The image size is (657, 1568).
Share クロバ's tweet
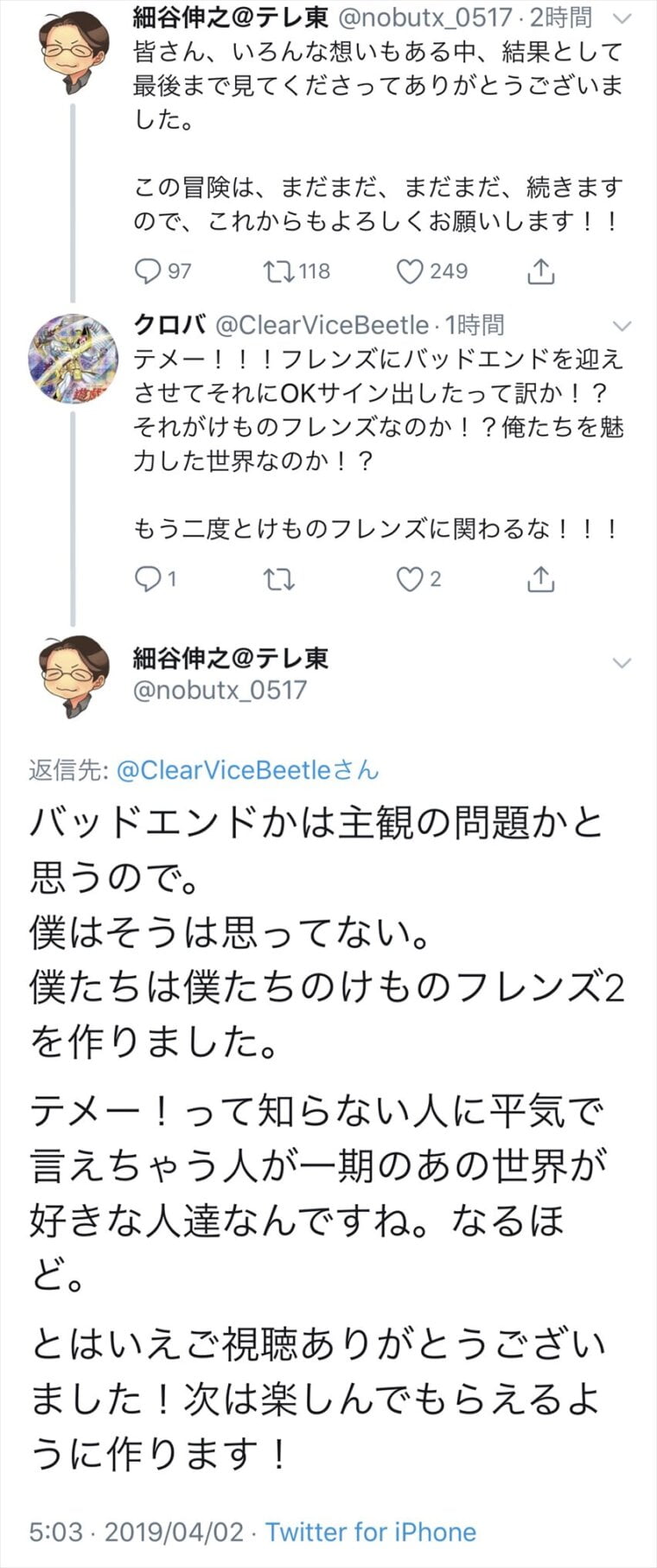[x=540, y=579]
